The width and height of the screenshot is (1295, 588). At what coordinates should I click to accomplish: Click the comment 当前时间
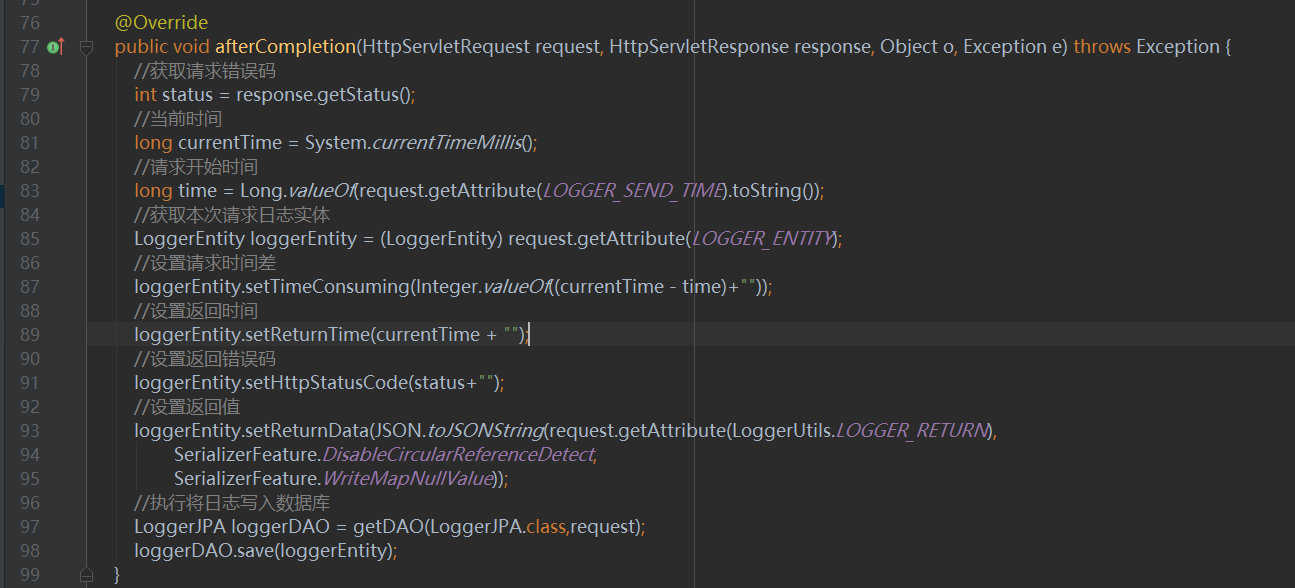[x=178, y=119]
